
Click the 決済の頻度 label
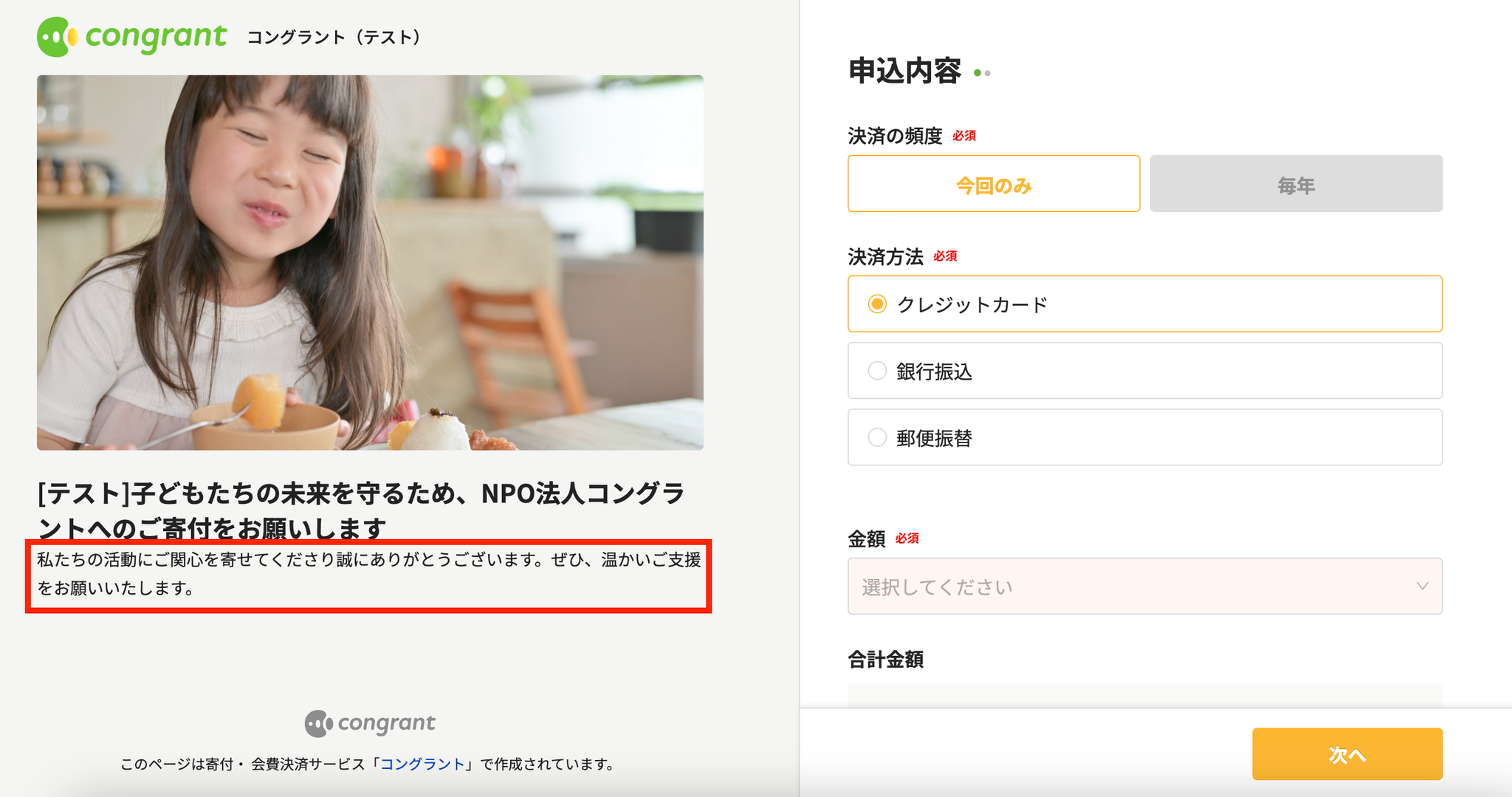896,136
